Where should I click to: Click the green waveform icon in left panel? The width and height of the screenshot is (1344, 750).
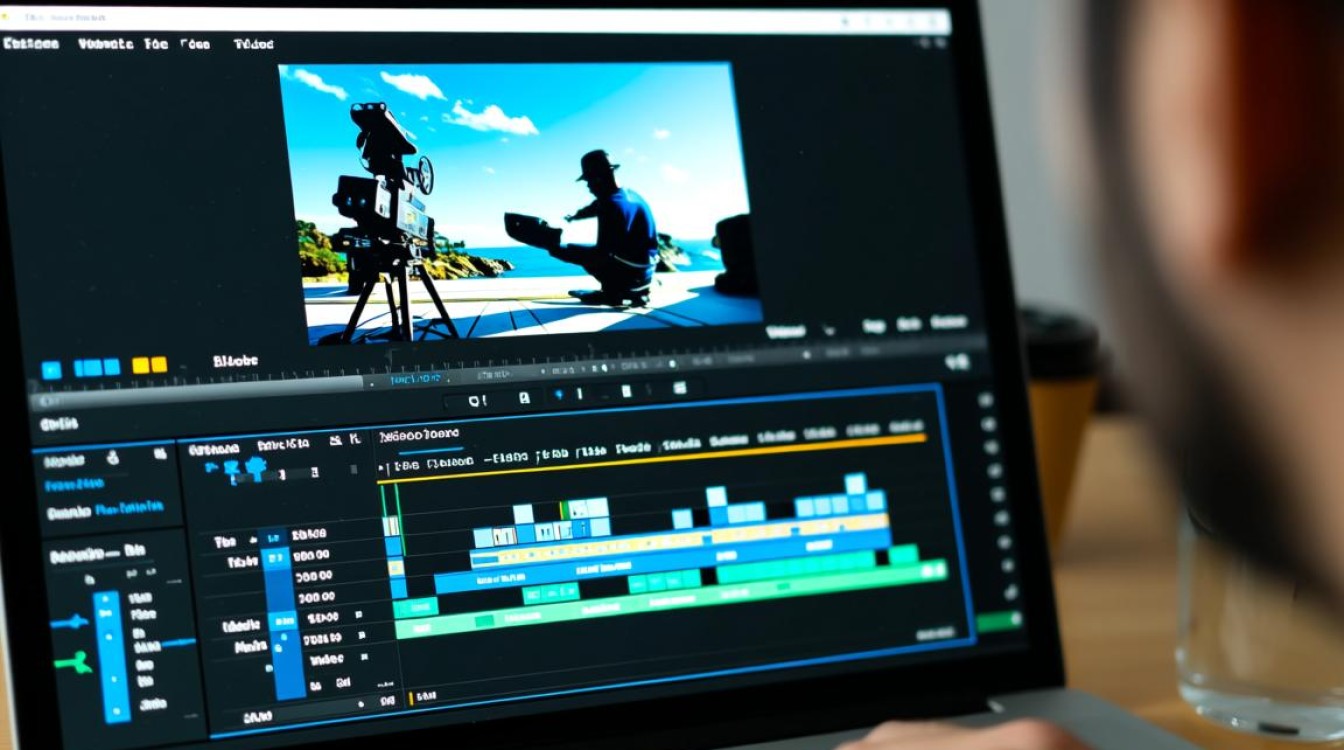point(72,661)
